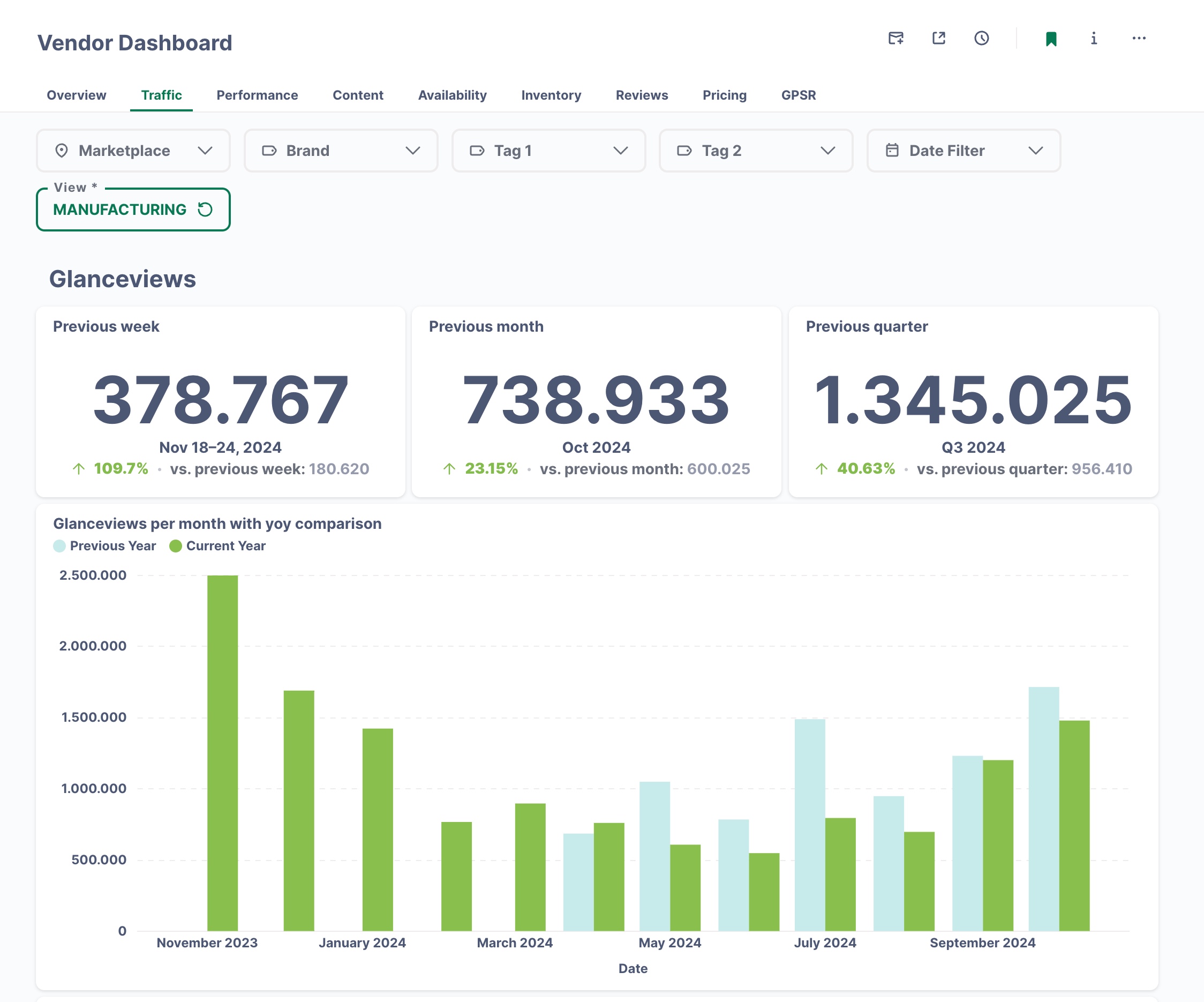Image resolution: width=1204 pixels, height=1002 pixels.
Task: Click the 2.500.000 y-axis label
Action: click(93, 575)
